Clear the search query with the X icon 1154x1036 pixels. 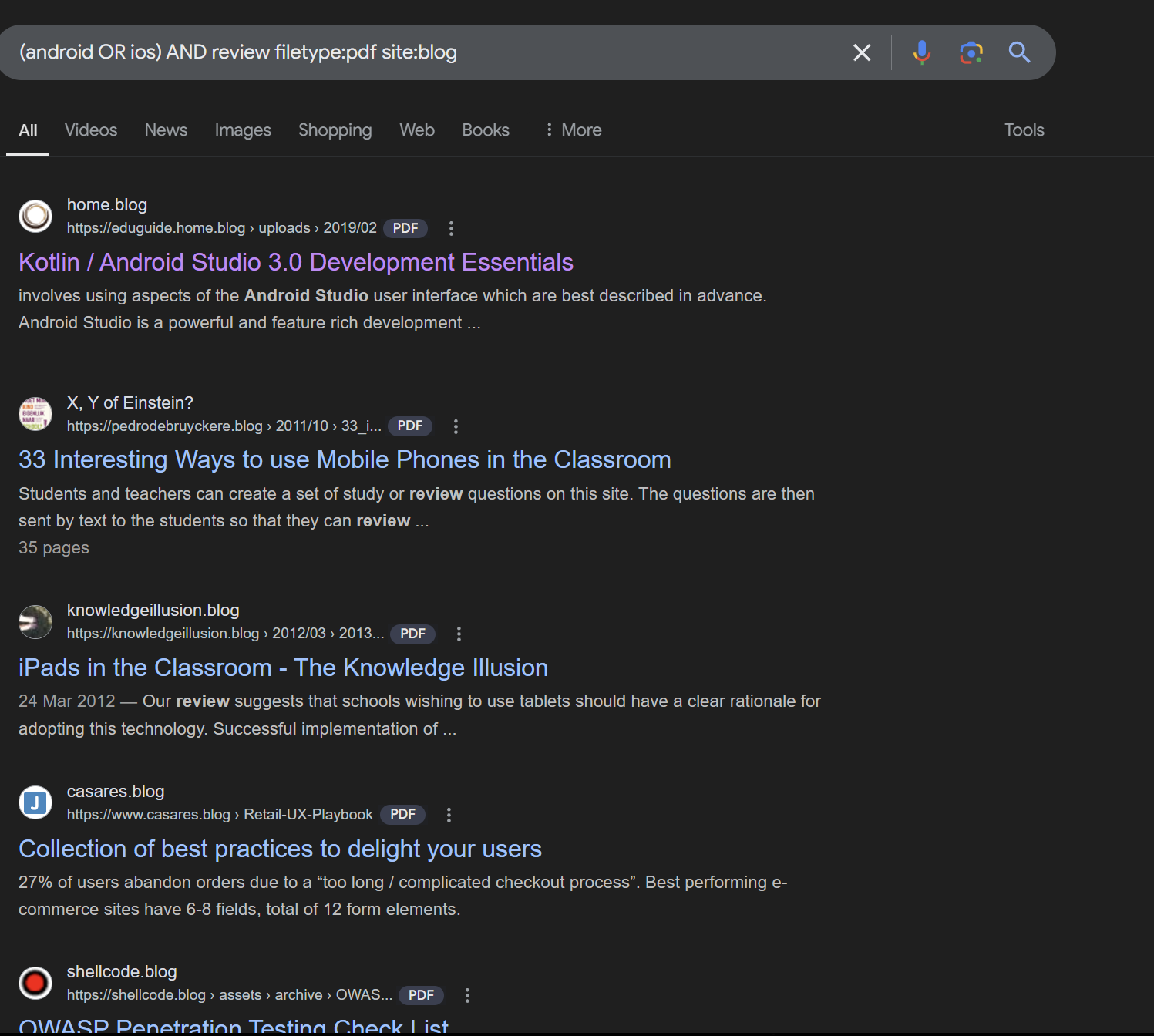862,52
